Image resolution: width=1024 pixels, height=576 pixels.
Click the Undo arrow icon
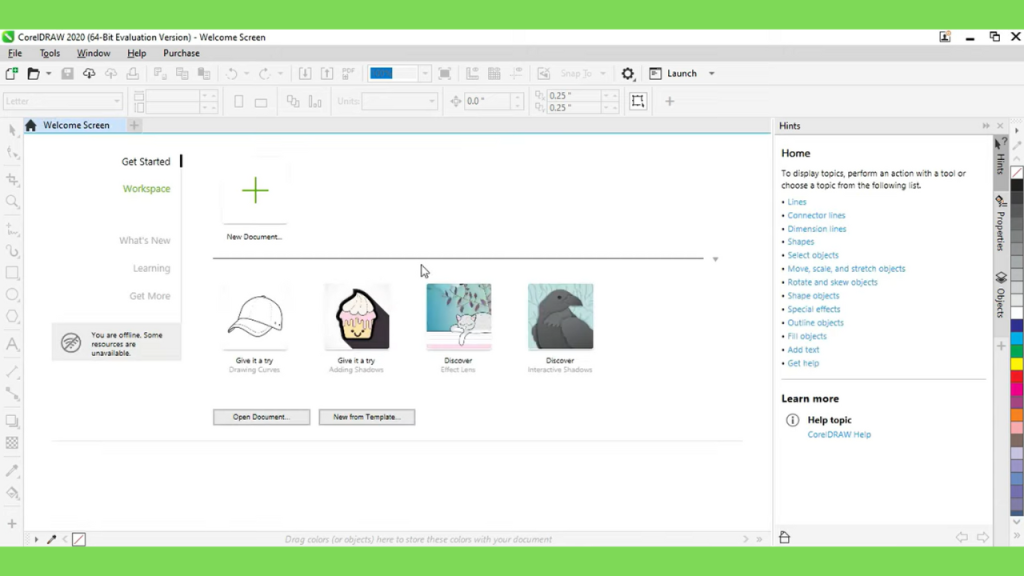[232, 73]
